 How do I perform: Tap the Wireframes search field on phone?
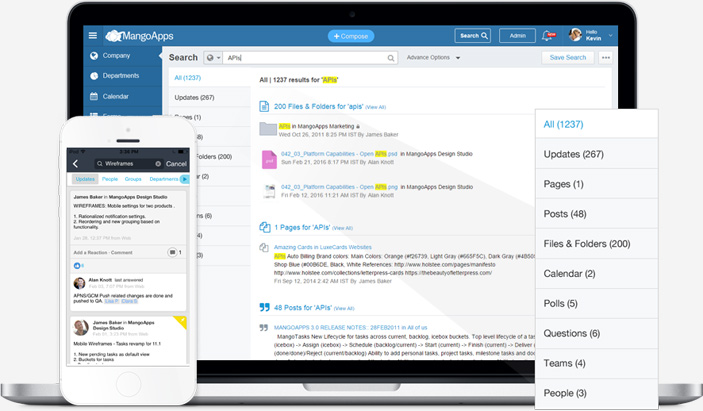click(x=128, y=164)
